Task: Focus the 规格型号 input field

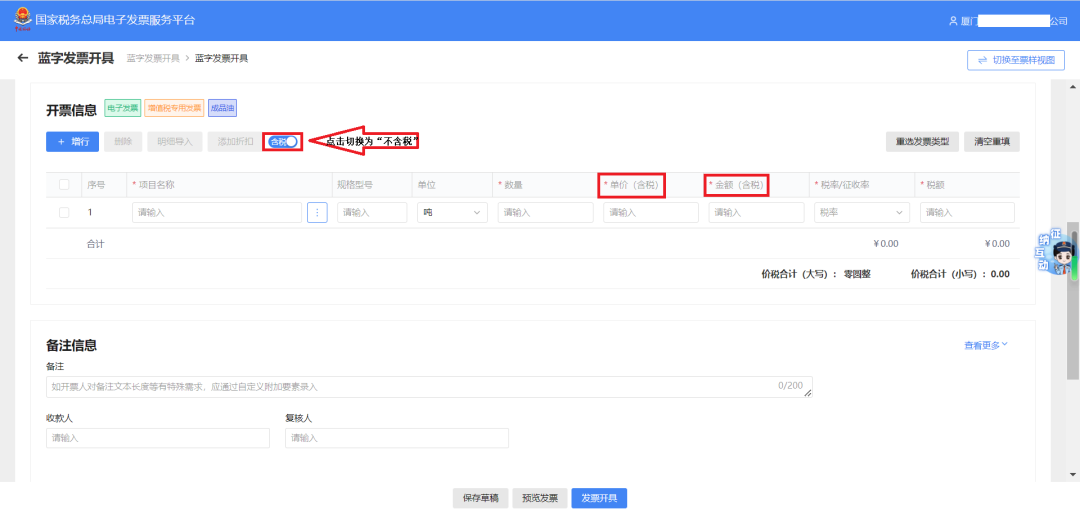Action: (x=372, y=213)
